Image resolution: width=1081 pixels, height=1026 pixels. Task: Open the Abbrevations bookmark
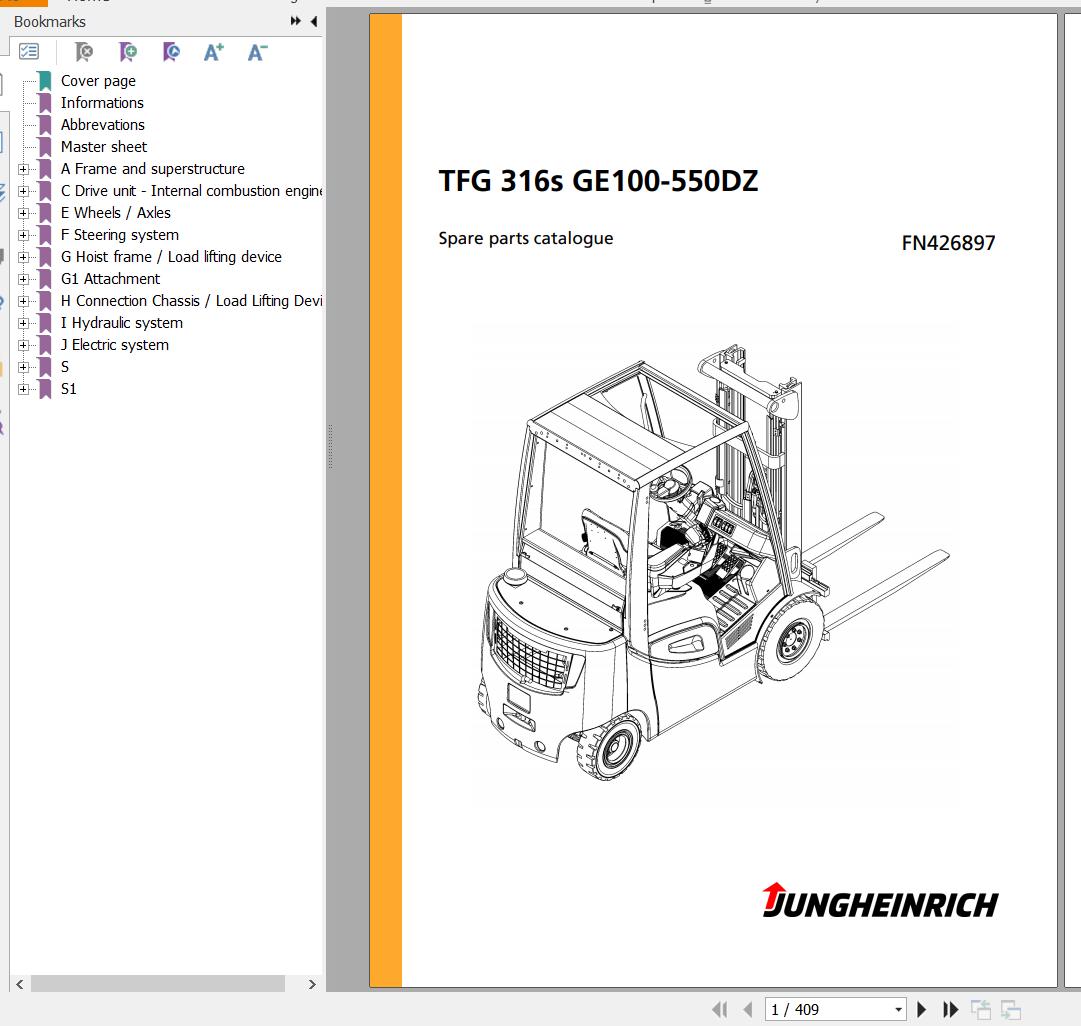pyautogui.click(x=103, y=125)
